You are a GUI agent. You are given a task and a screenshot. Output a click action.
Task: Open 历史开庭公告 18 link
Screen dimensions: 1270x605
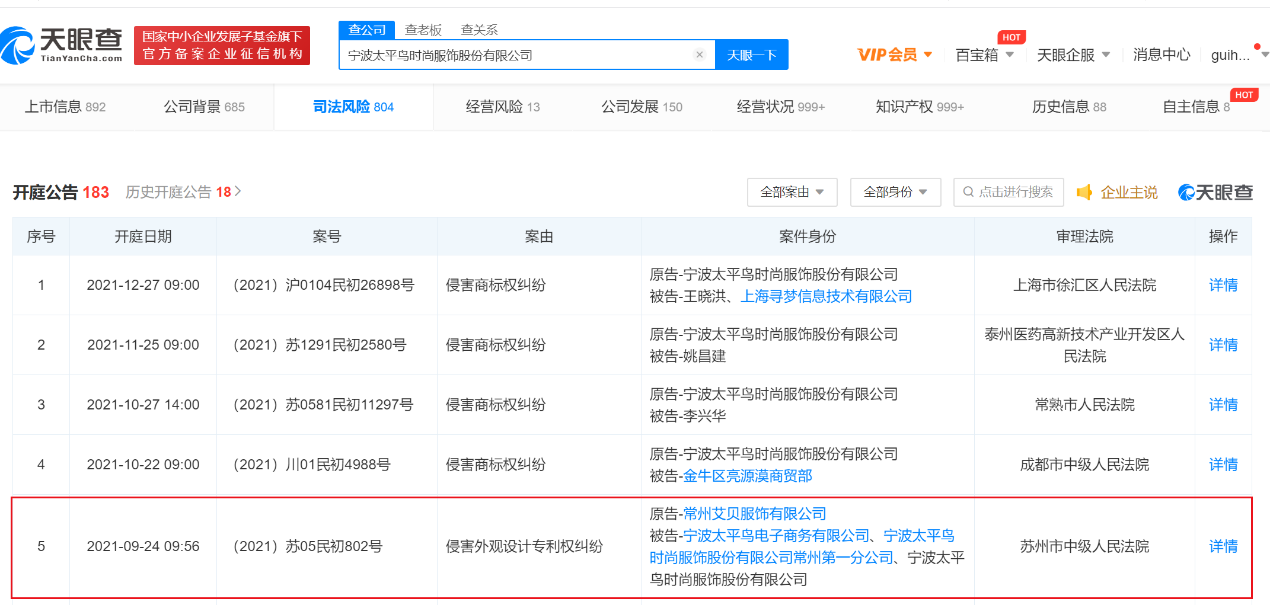[x=183, y=192]
